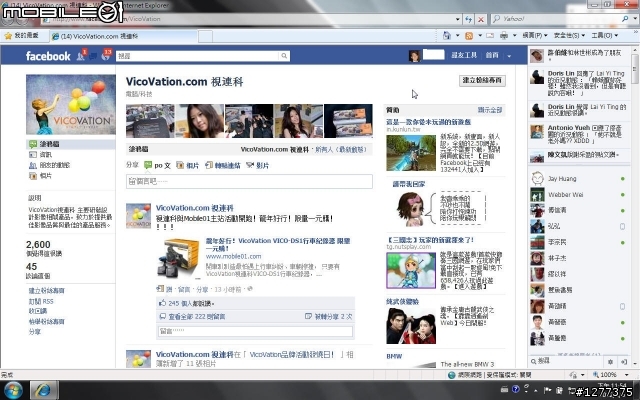Click the chat search box at the sidebar bottom

pos(567,362)
